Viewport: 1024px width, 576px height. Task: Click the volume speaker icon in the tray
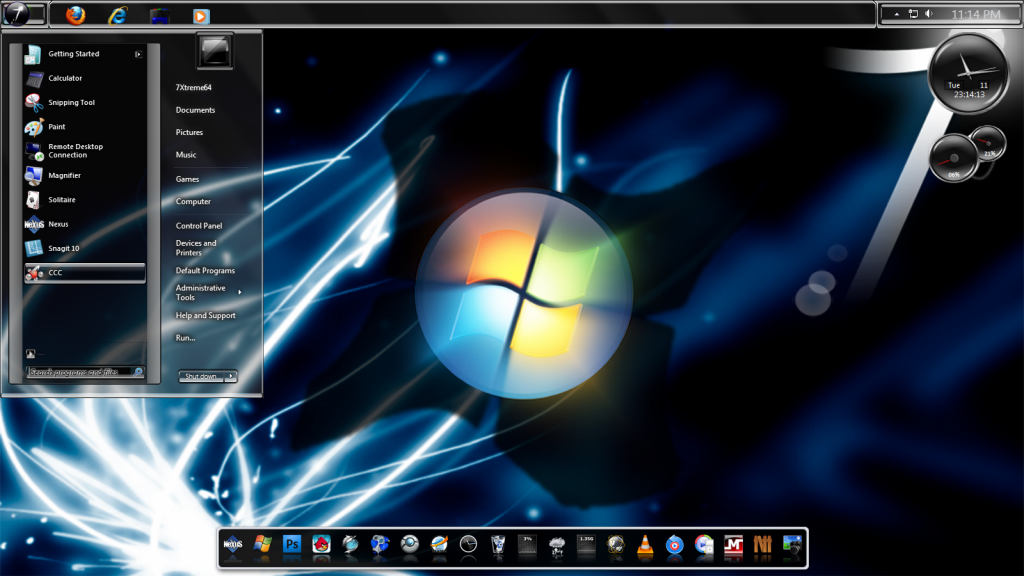[929, 14]
